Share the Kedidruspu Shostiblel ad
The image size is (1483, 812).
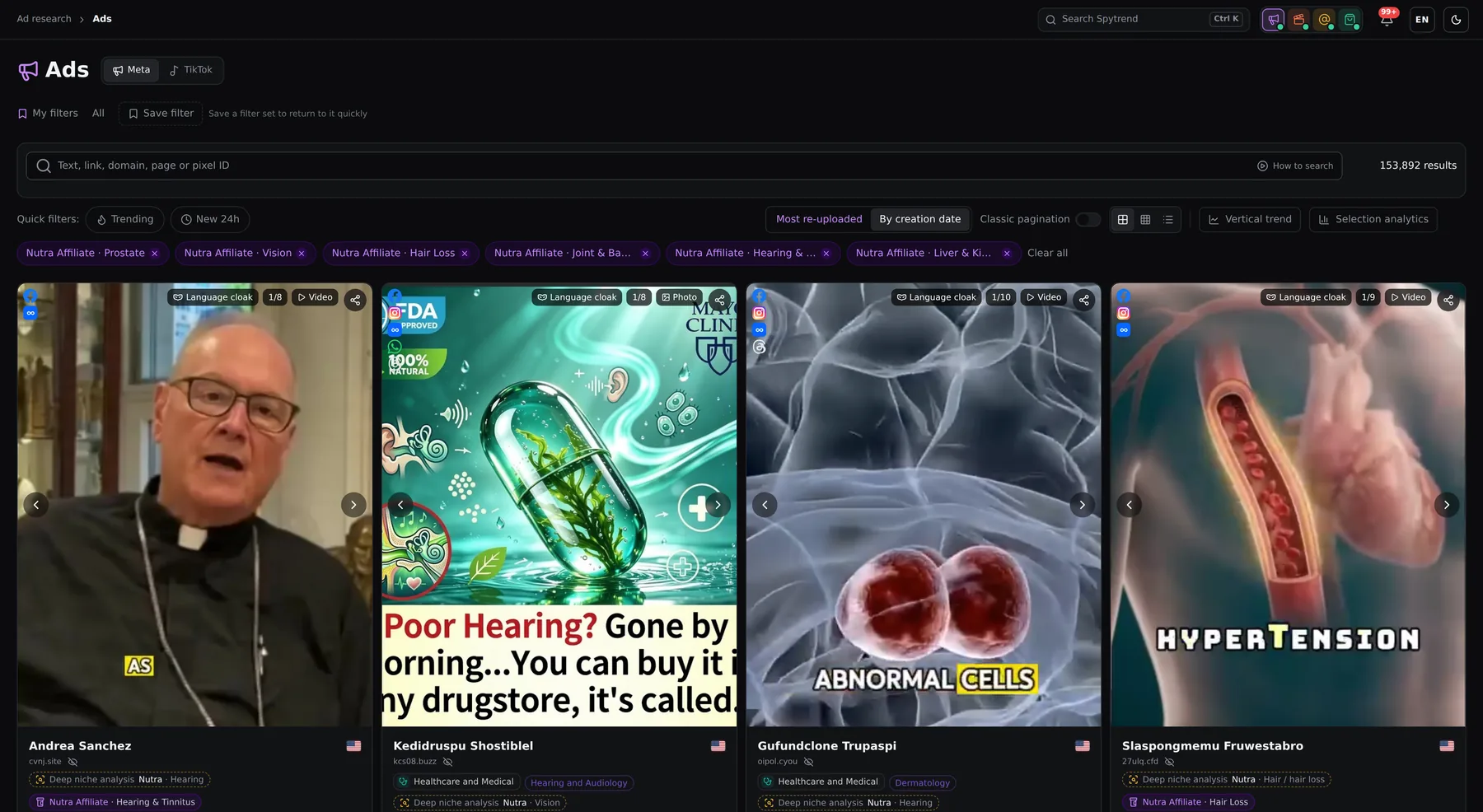[719, 300]
